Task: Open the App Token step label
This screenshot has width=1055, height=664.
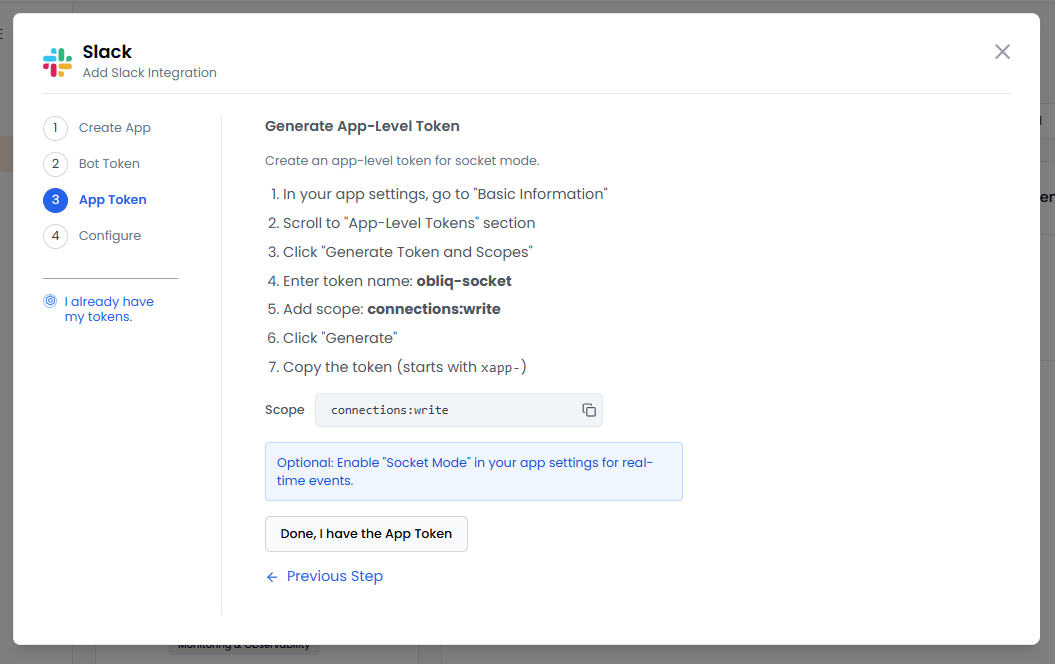Action: [113, 200]
